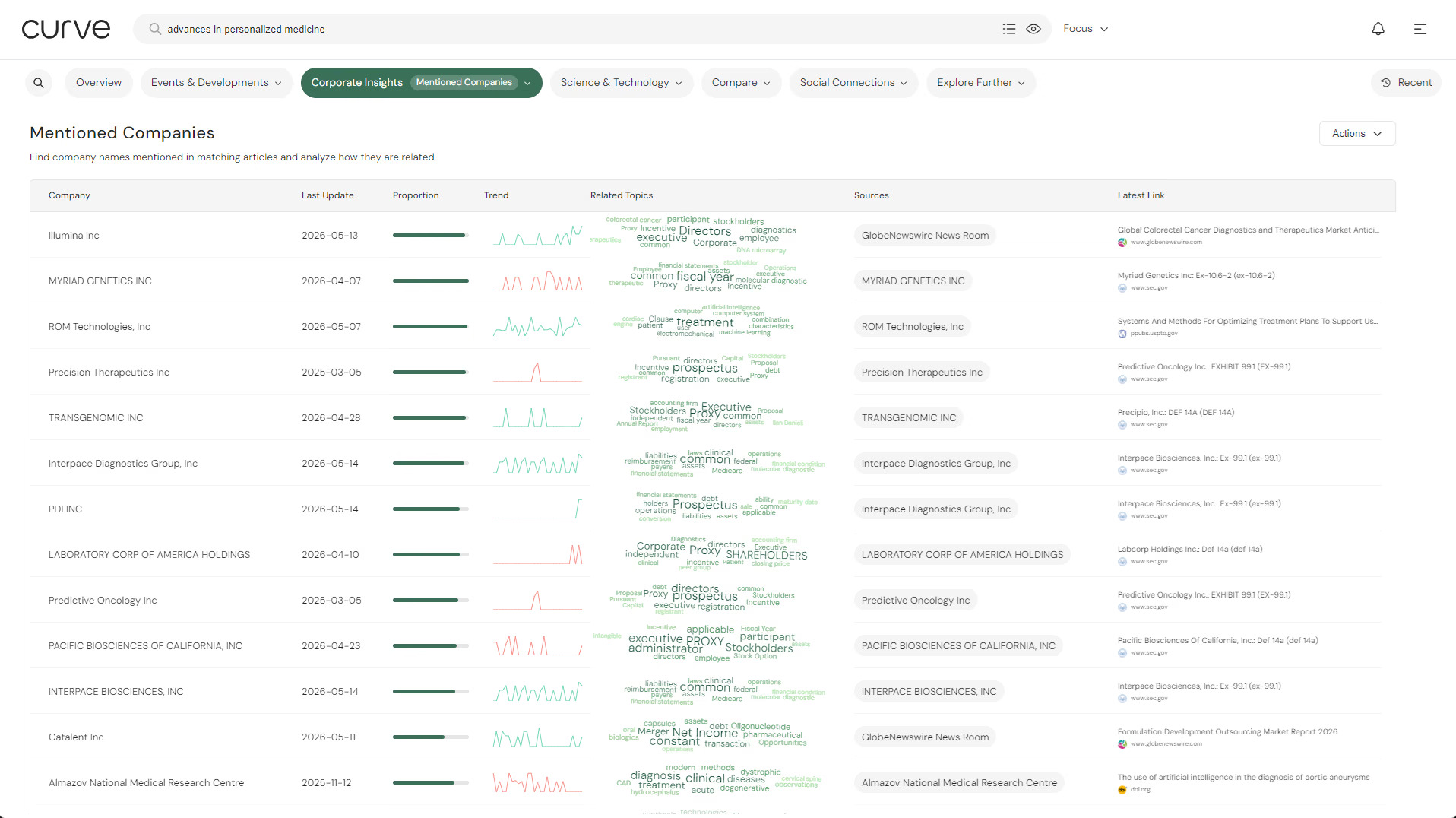Viewport: 1456px width, 818px height.
Task: Click the MYRIAD GENETICS INC source chip
Action: click(x=913, y=281)
